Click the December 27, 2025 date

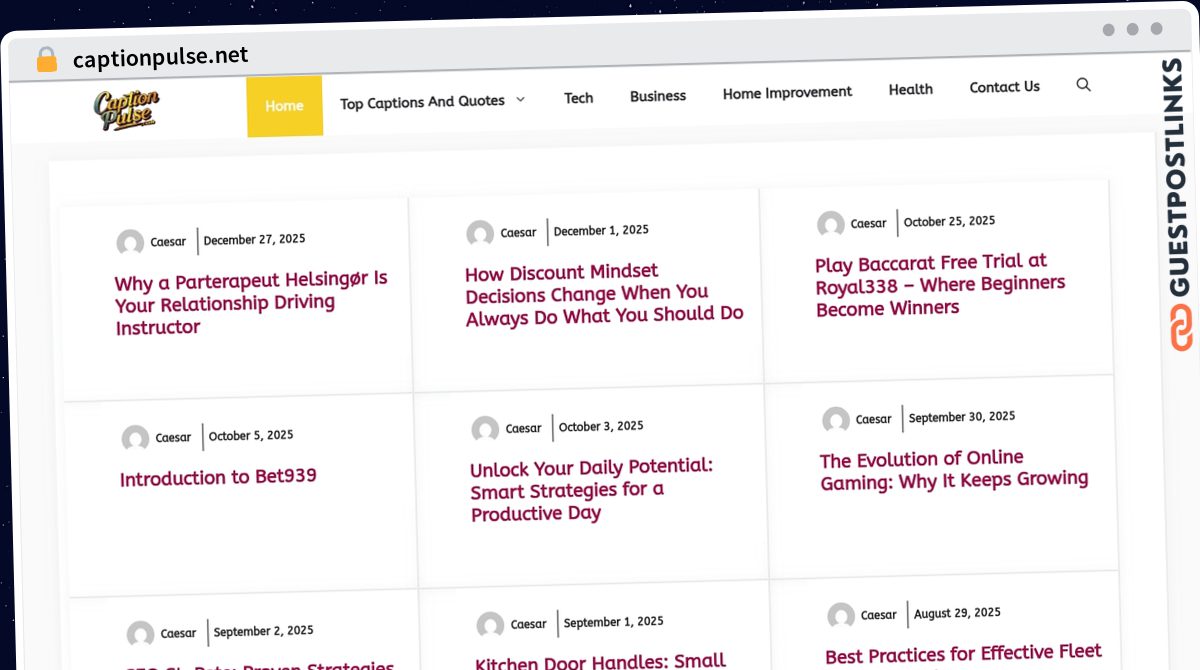(254, 240)
